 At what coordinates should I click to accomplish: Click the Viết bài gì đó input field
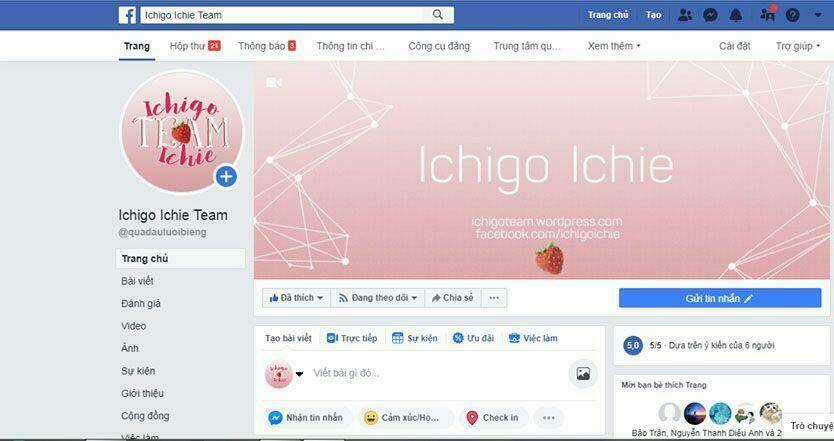coord(437,373)
